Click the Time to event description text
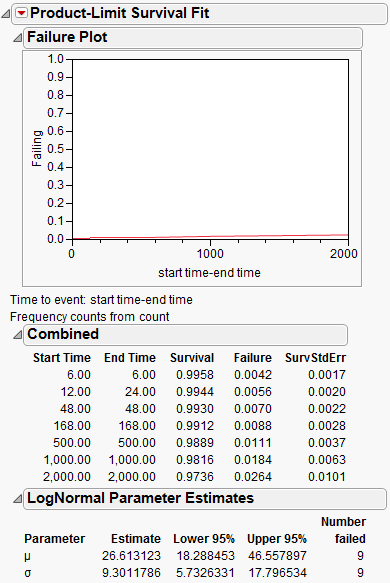This screenshot has height=583, width=390. click(101, 300)
